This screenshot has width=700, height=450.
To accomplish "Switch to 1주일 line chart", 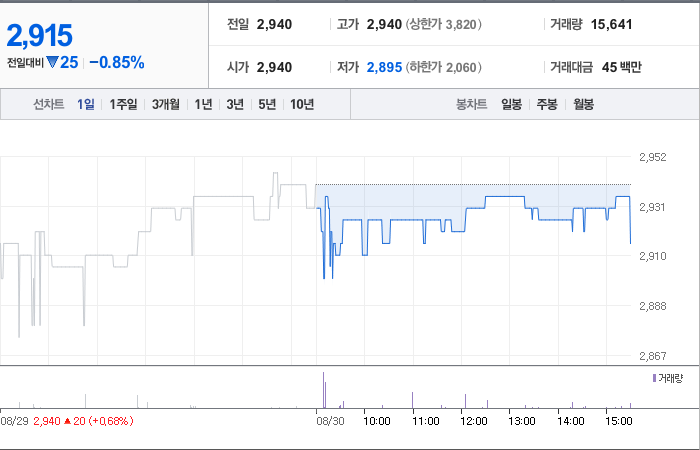I will pyautogui.click(x=123, y=104).
